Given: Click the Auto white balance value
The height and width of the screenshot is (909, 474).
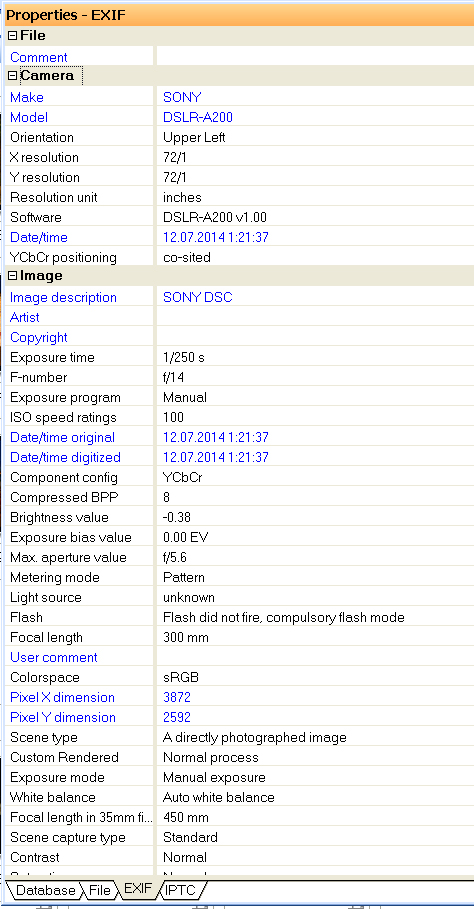Looking at the screenshot, I should 218,797.
